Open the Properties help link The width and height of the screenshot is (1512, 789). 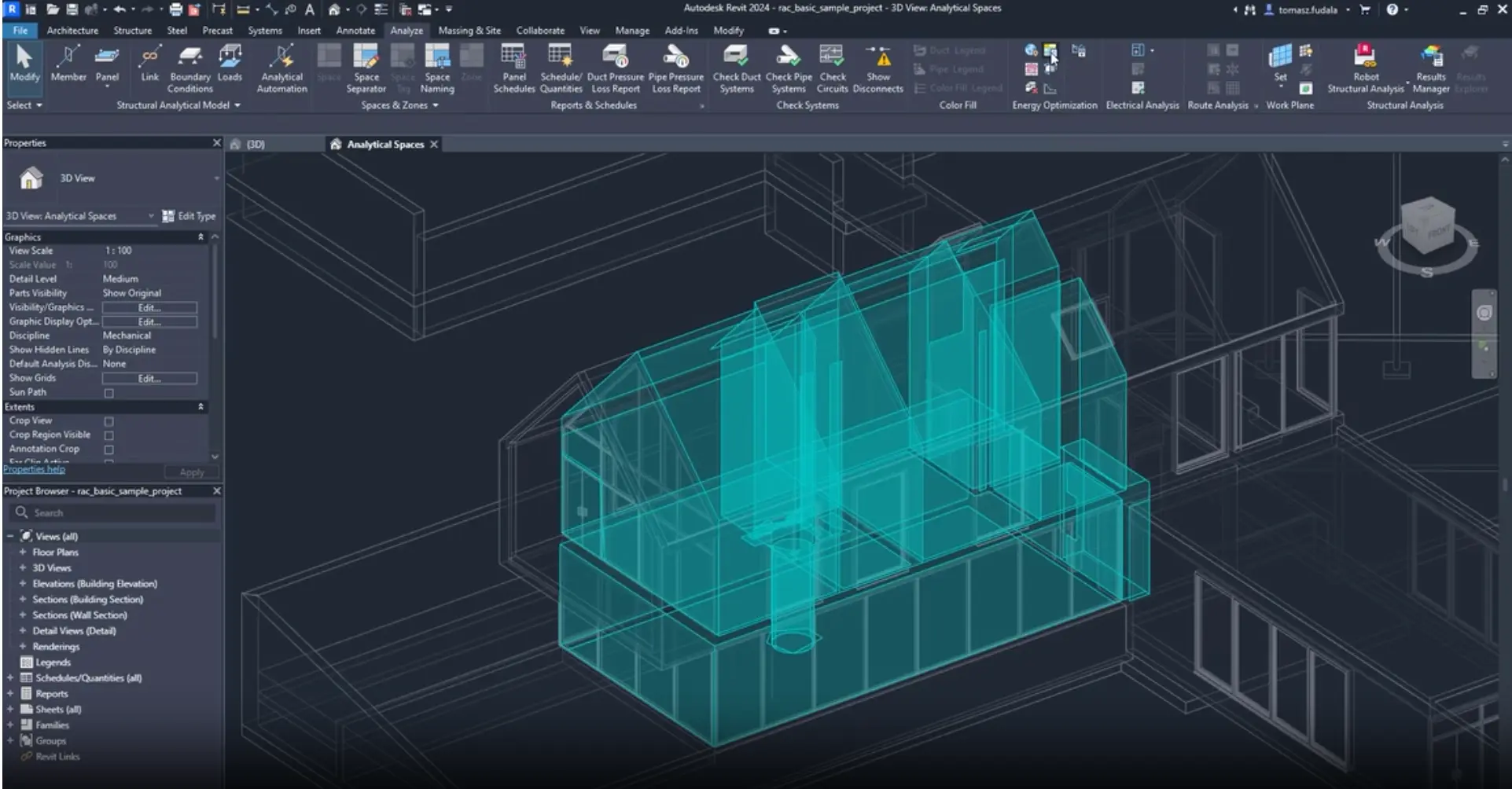(x=34, y=469)
